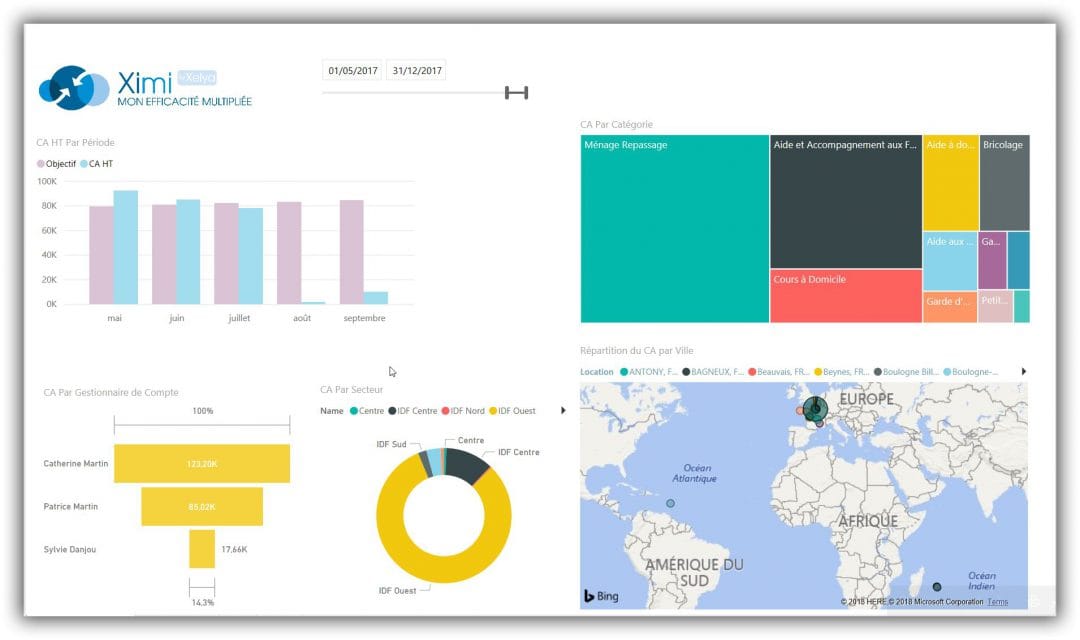Select the Cours à Domicile tile

click(846, 296)
